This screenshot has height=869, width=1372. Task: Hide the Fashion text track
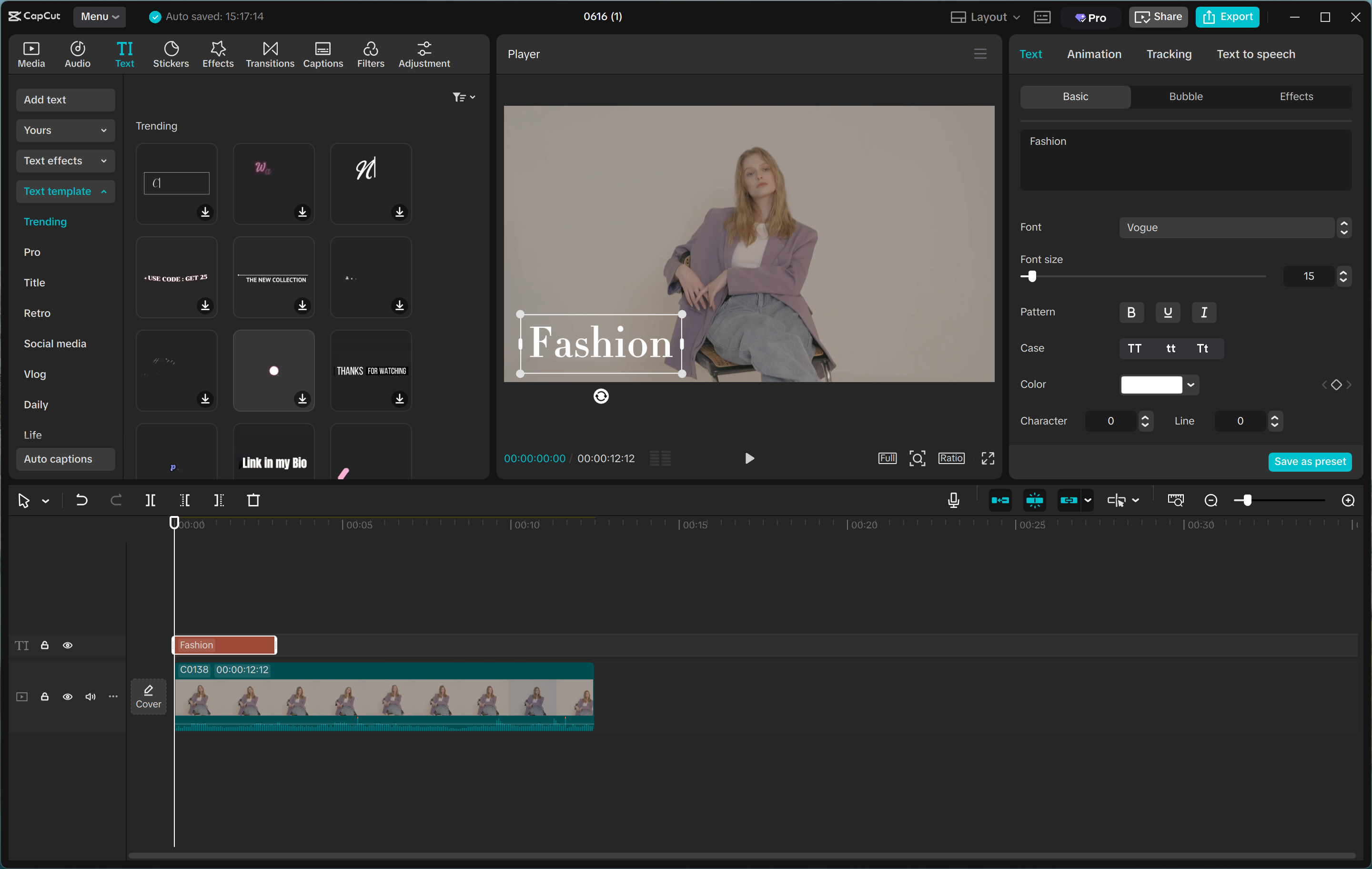(x=68, y=645)
